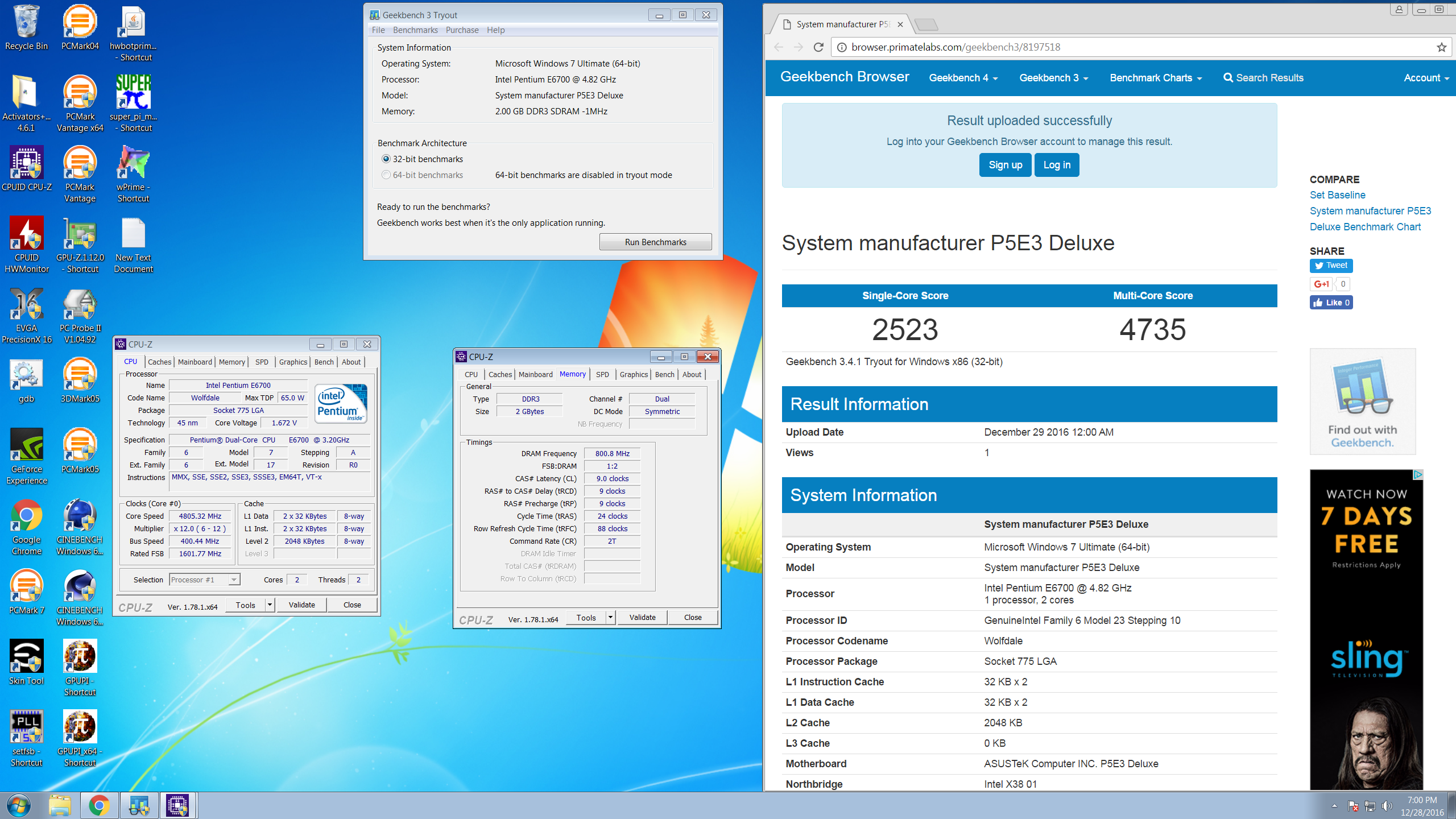The image size is (1456, 819).
Task: Open the gdb desktop icon
Action: click(26, 381)
